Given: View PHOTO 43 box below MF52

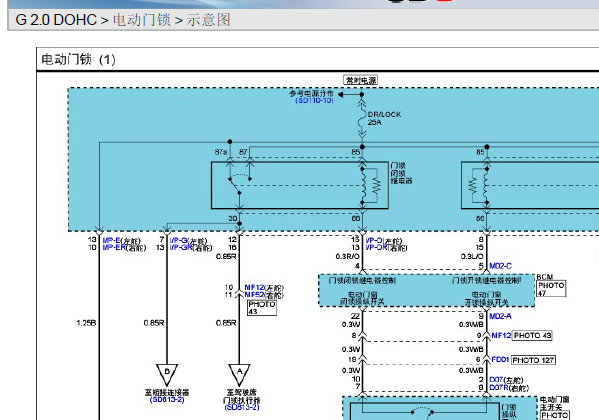Looking at the screenshot, I should click(262, 308).
